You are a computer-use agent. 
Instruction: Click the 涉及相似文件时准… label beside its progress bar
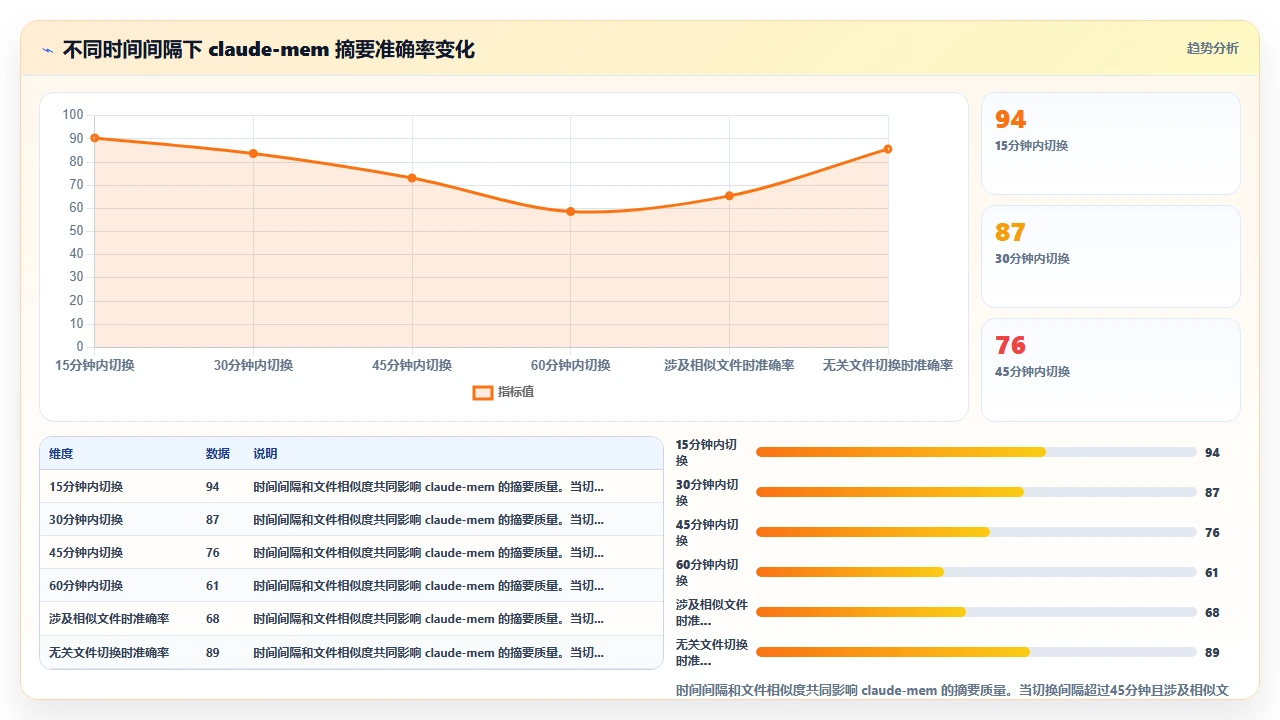pos(712,613)
